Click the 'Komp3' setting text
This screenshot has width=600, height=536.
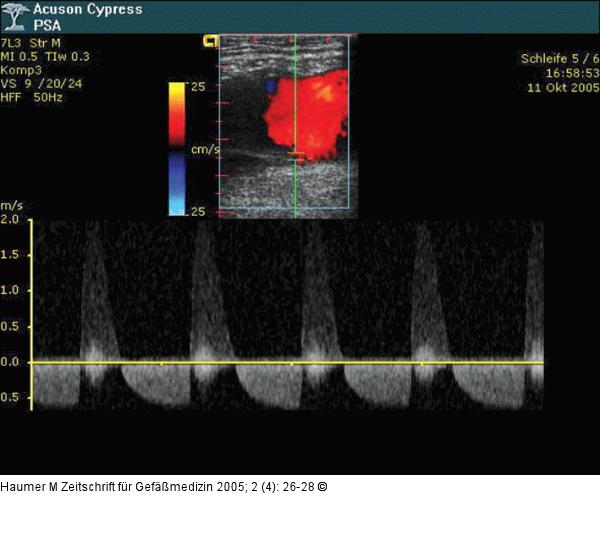[x=21, y=70]
